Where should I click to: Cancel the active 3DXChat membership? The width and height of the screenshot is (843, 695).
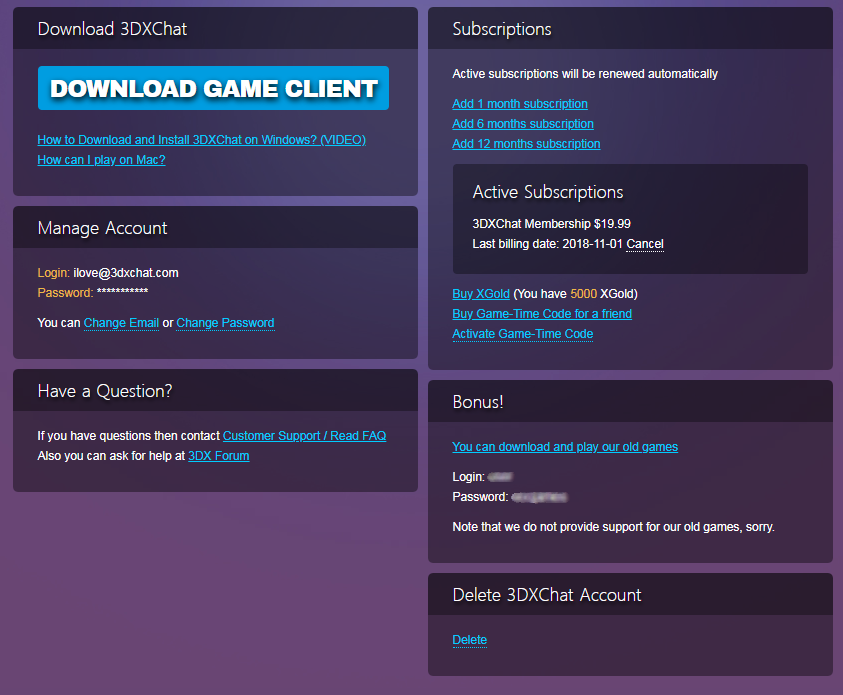pos(645,244)
